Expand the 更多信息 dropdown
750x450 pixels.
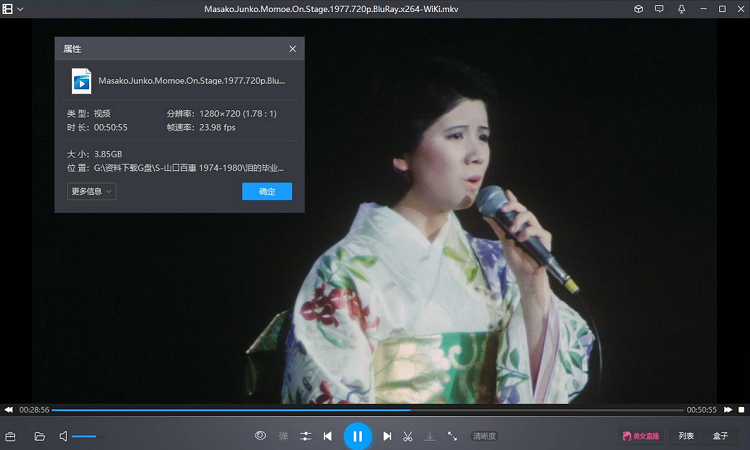pos(92,191)
